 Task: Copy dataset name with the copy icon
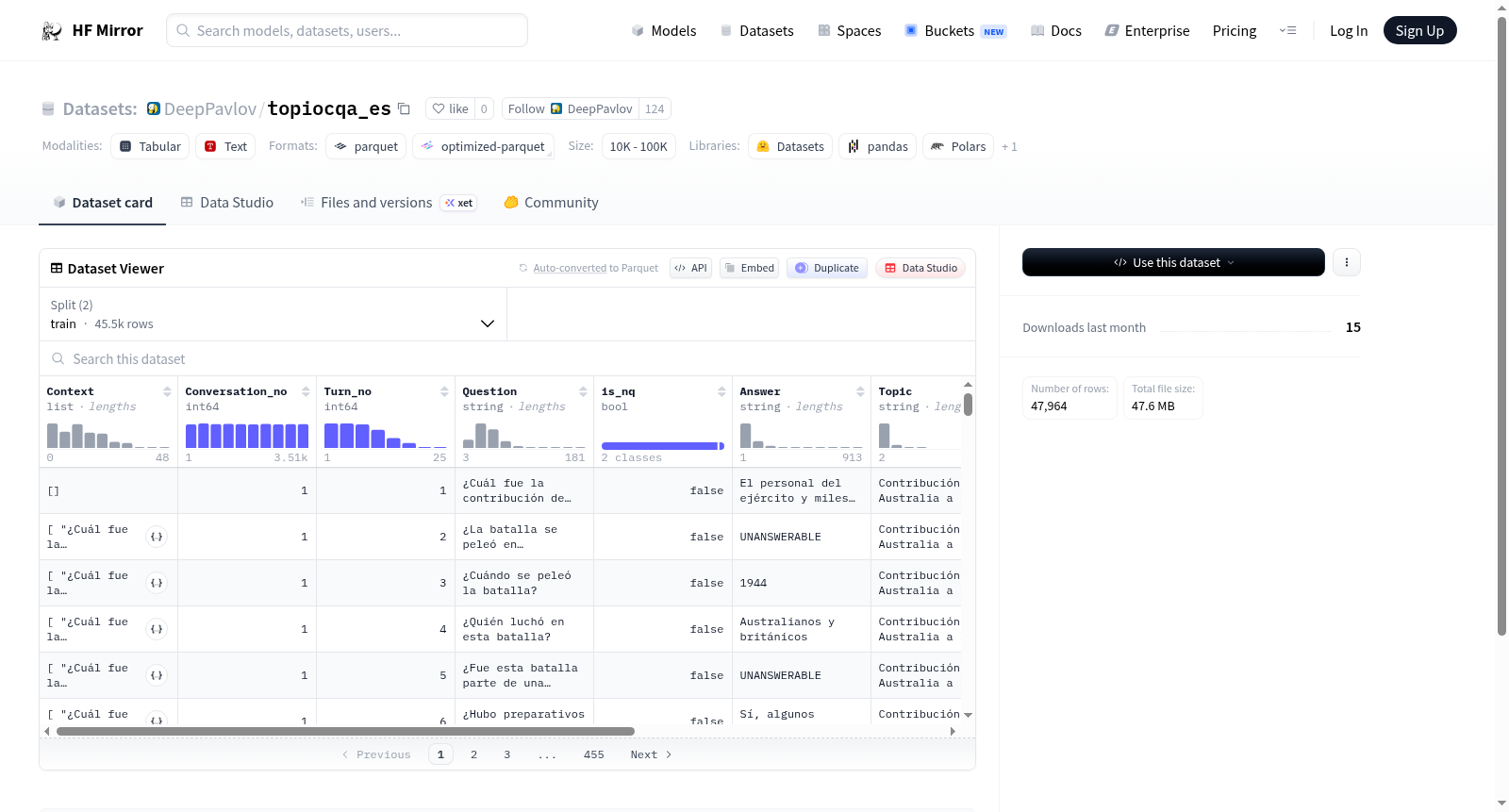(404, 108)
